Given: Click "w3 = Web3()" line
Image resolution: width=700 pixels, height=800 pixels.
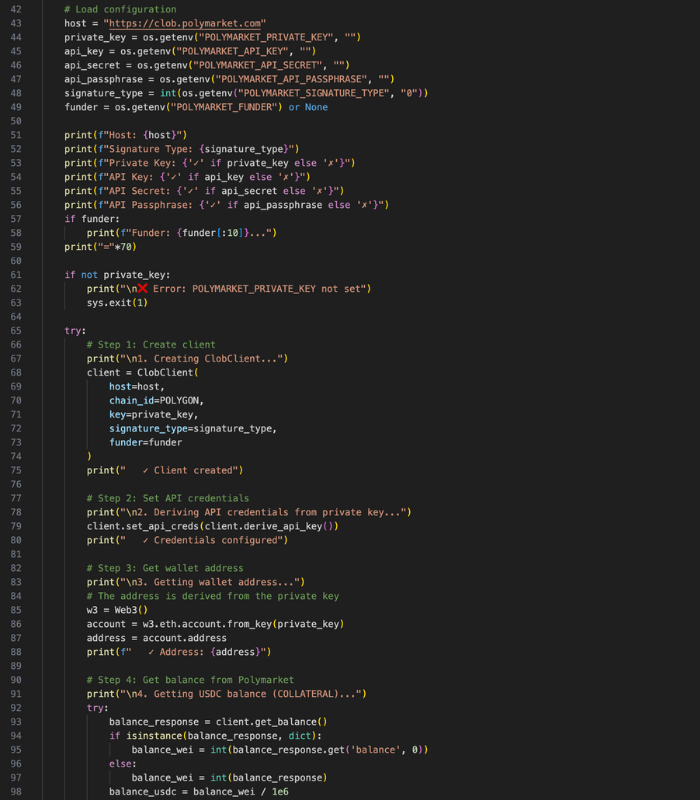Looking at the screenshot, I should click(117, 610).
